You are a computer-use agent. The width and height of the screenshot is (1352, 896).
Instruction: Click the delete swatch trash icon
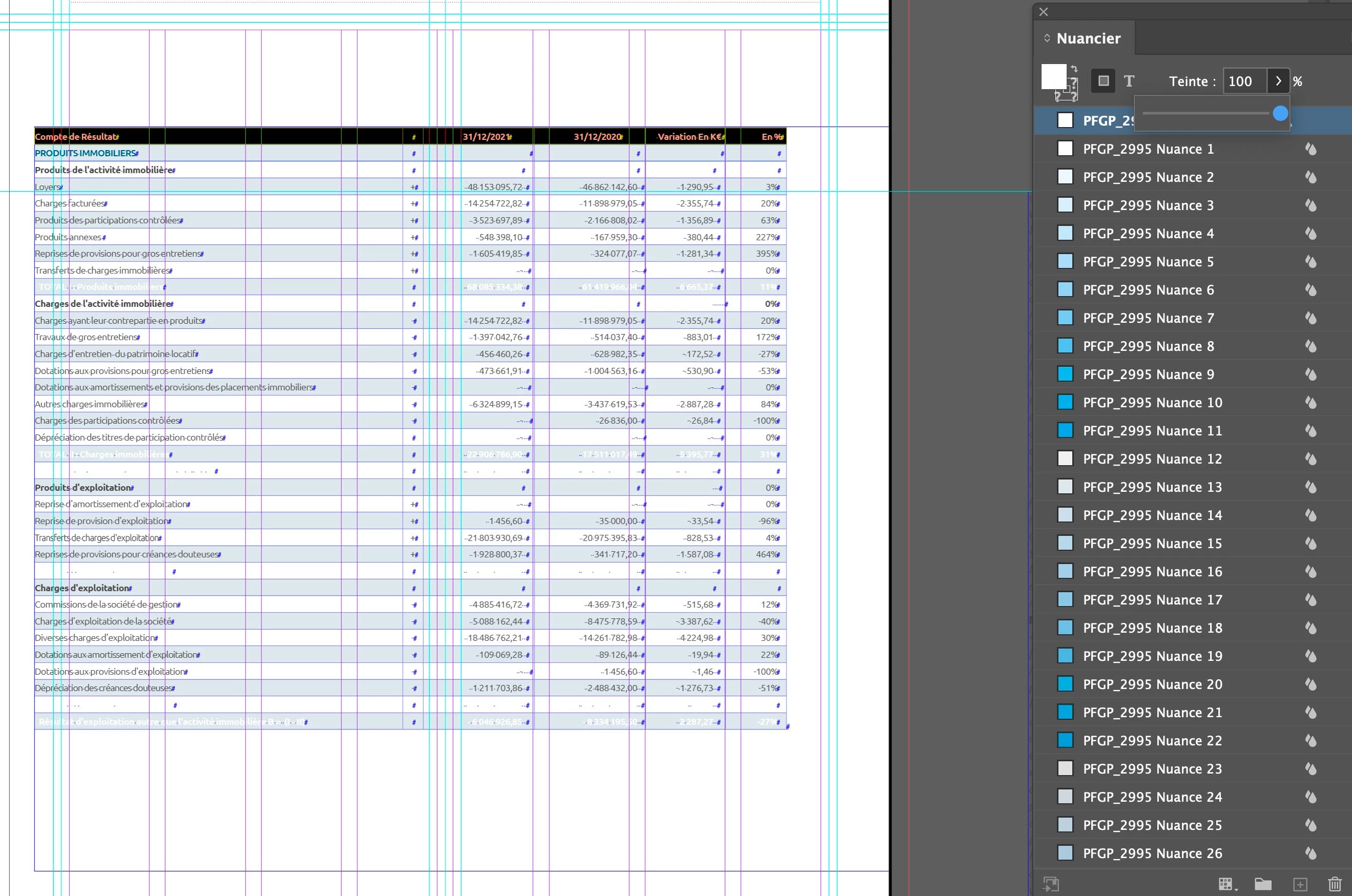pyautogui.click(x=1335, y=884)
